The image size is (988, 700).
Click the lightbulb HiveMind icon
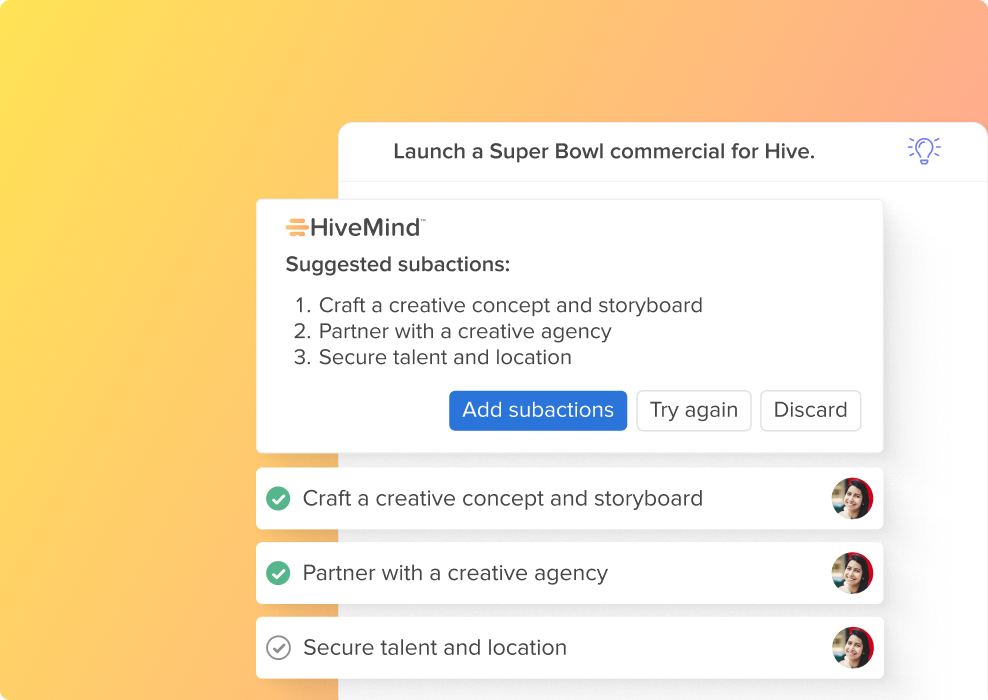pyautogui.click(x=924, y=150)
